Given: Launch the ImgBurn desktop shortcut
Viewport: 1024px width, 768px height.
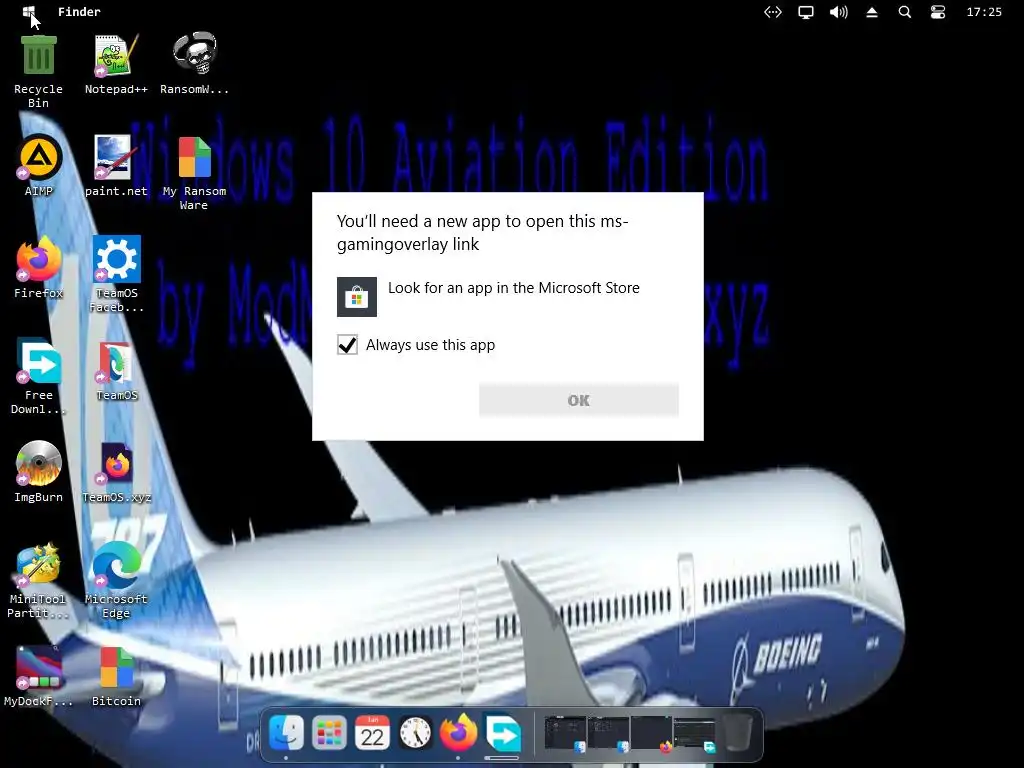Looking at the screenshot, I should click(x=39, y=463).
